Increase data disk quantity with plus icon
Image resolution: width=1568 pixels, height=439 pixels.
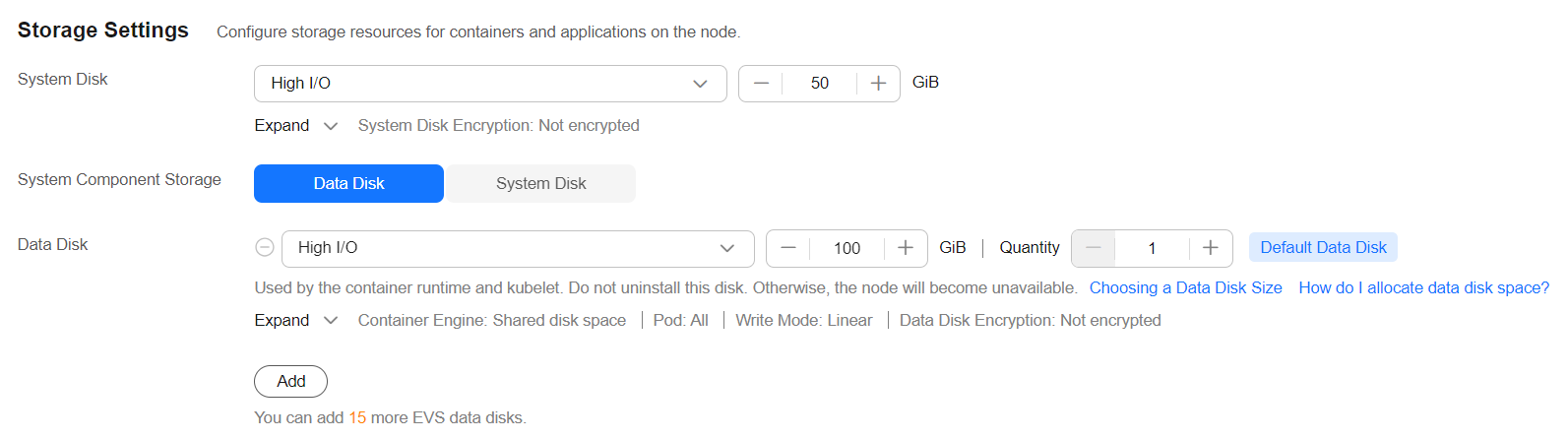pos(1211,249)
